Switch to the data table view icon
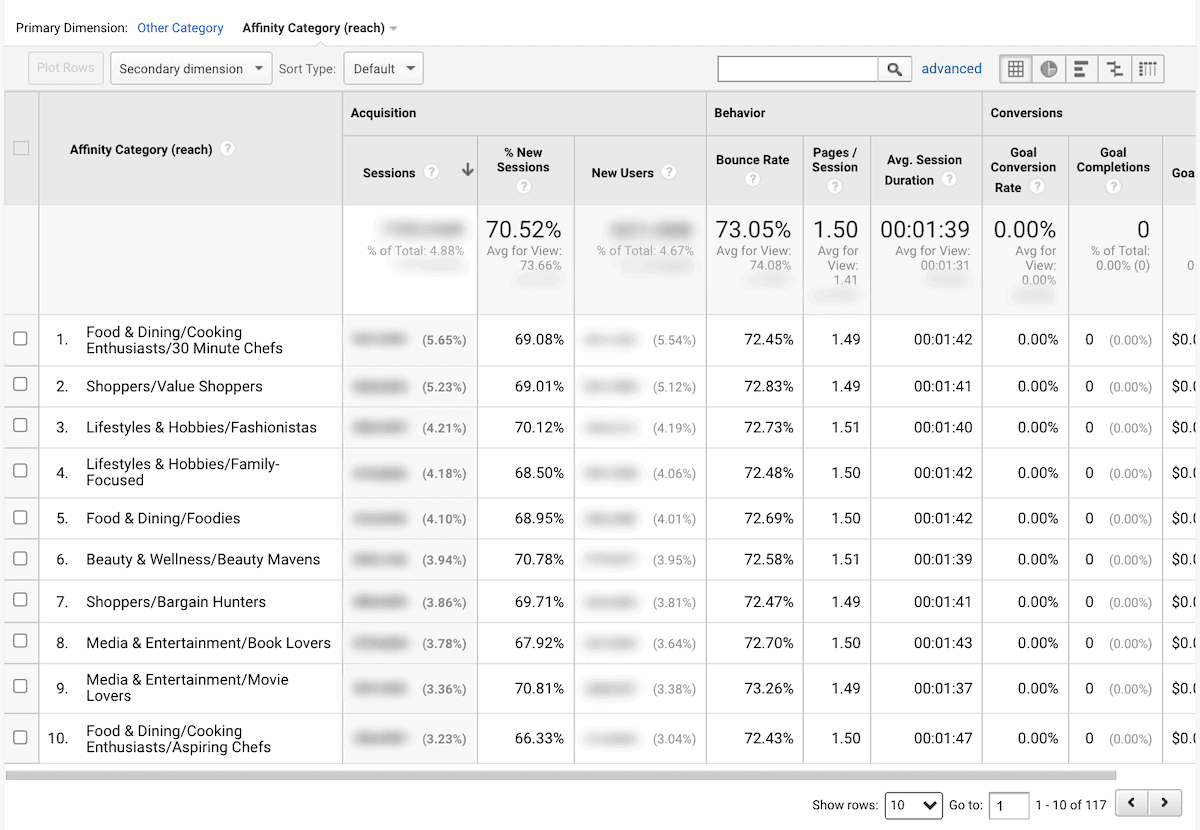This screenshot has width=1200, height=830. point(1016,69)
